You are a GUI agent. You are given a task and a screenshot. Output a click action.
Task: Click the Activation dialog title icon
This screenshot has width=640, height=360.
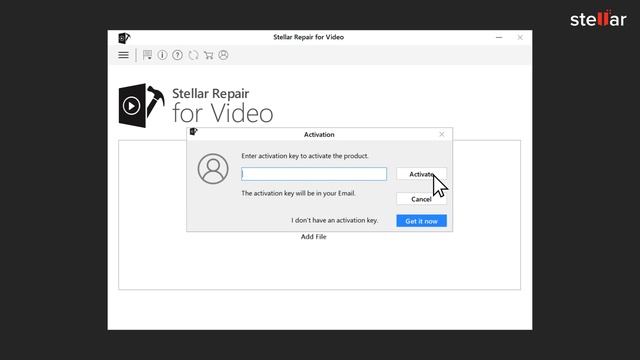coord(193,131)
